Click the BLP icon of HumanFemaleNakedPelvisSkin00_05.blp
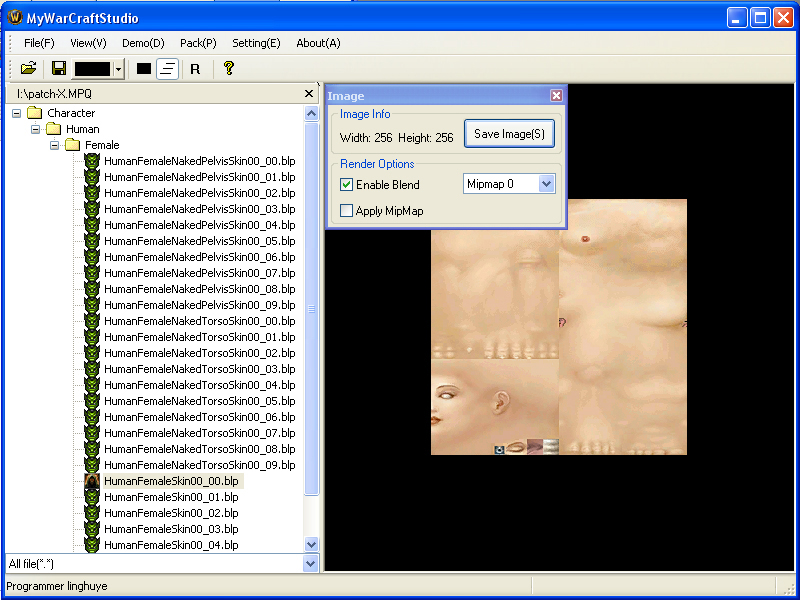Screen dimensions: 800x600 (x=92, y=241)
